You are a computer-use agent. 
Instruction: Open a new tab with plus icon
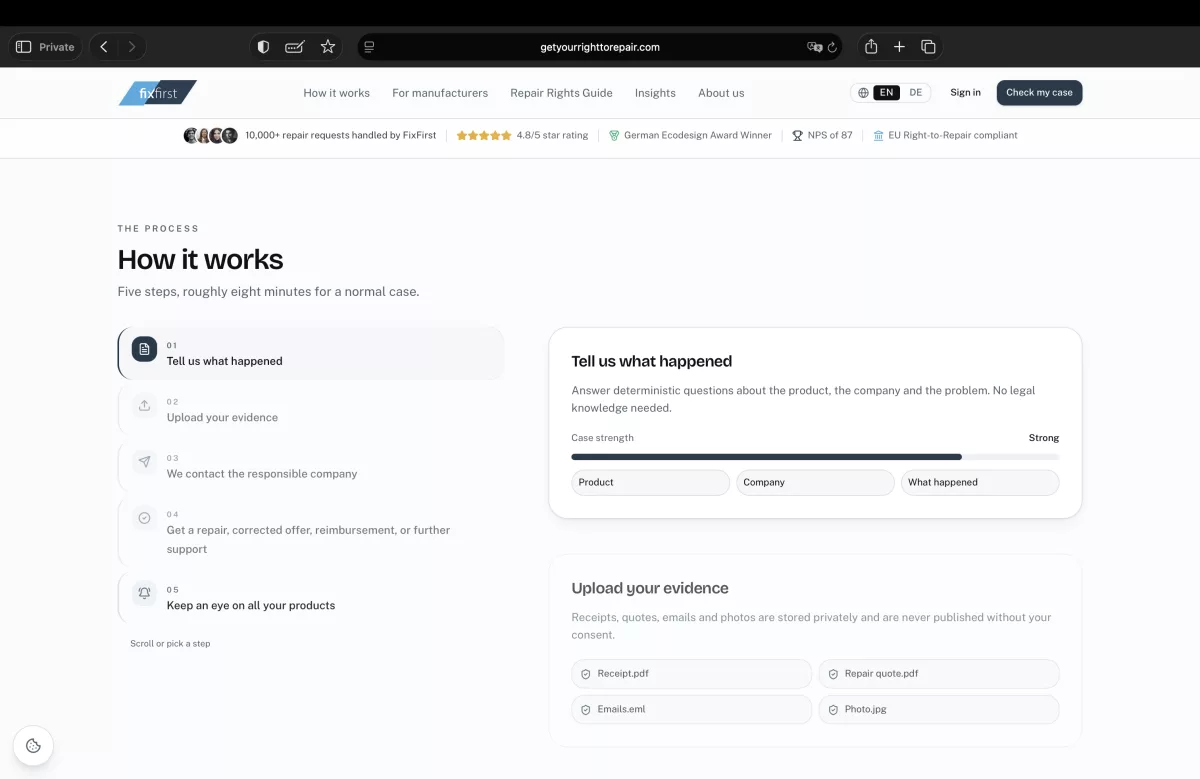pyautogui.click(x=899, y=47)
